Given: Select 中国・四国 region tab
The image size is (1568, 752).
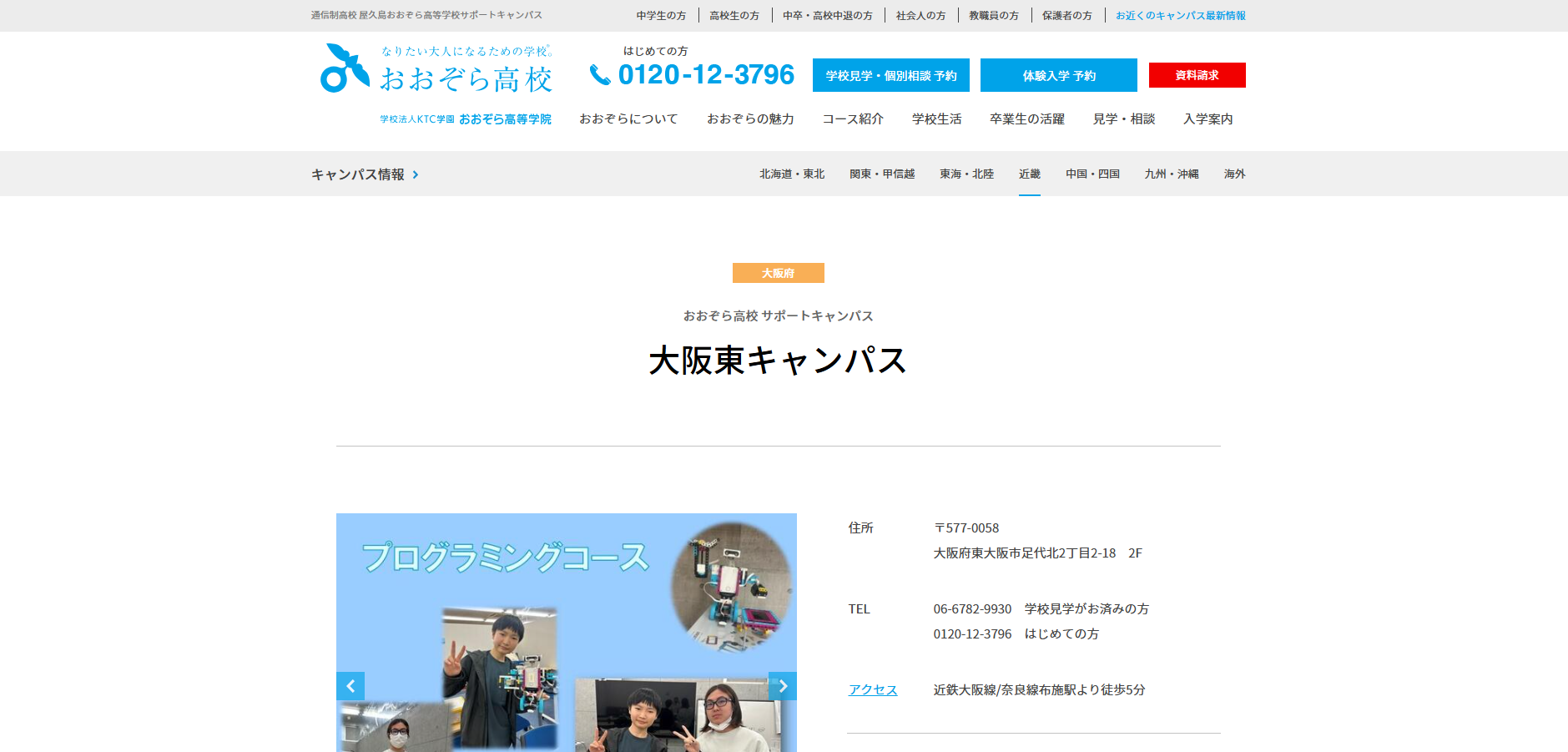Looking at the screenshot, I should (x=1092, y=174).
